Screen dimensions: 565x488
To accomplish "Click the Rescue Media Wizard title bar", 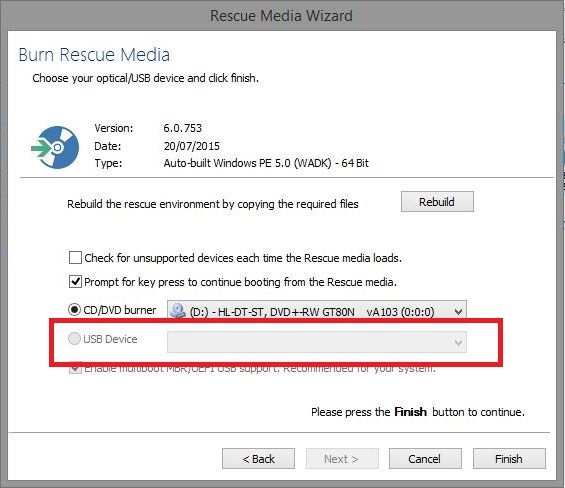I will coord(281,15).
